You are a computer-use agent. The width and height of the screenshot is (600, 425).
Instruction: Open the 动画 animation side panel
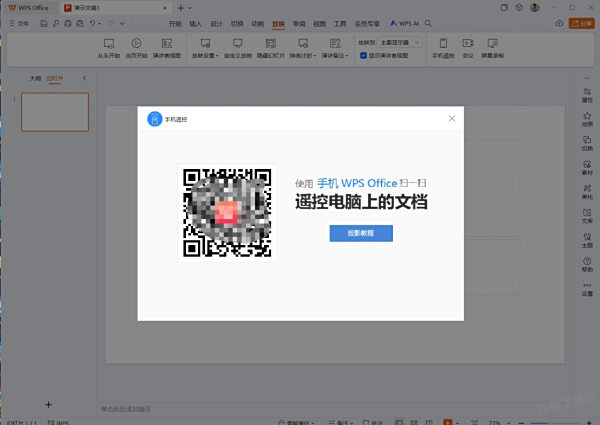tap(587, 119)
